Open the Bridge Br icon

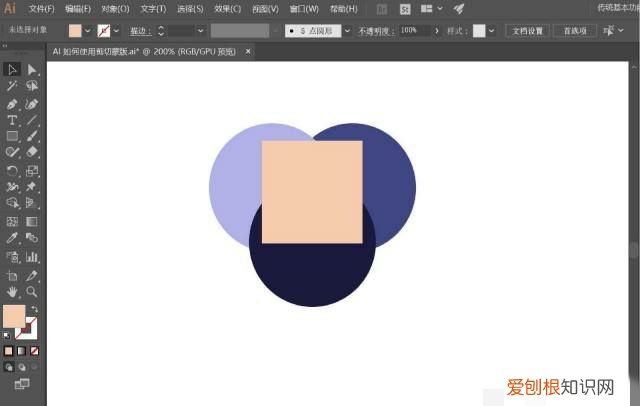pos(382,9)
